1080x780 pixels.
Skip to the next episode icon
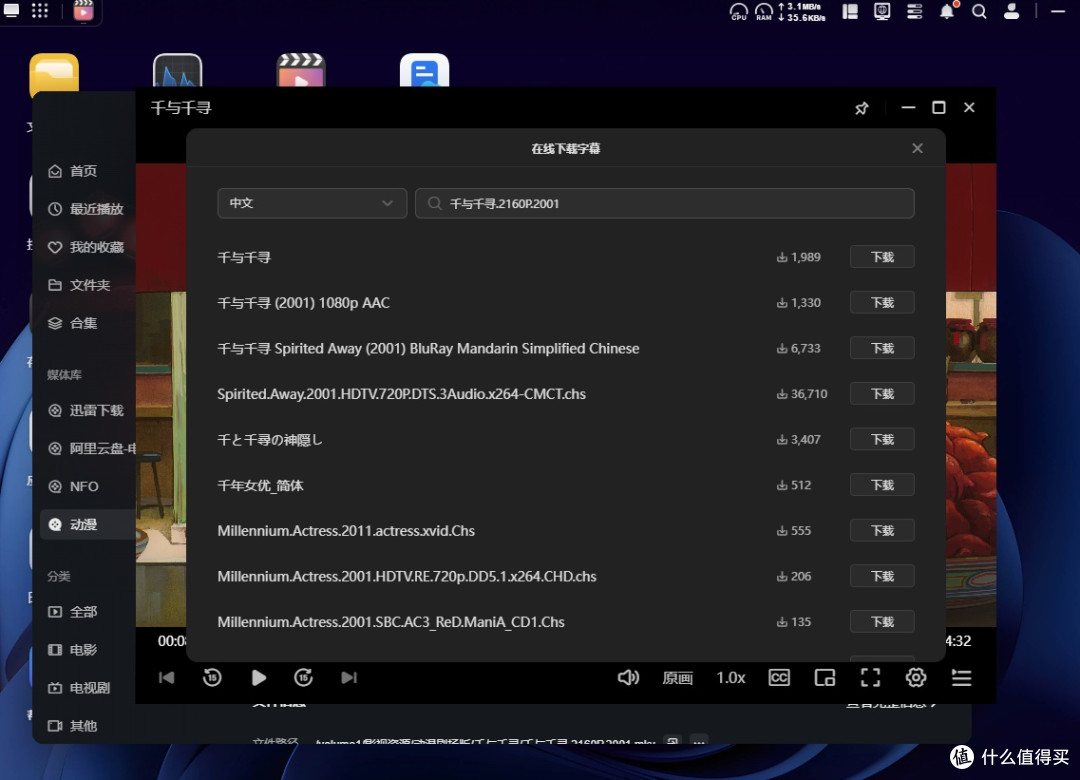pyautogui.click(x=349, y=678)
